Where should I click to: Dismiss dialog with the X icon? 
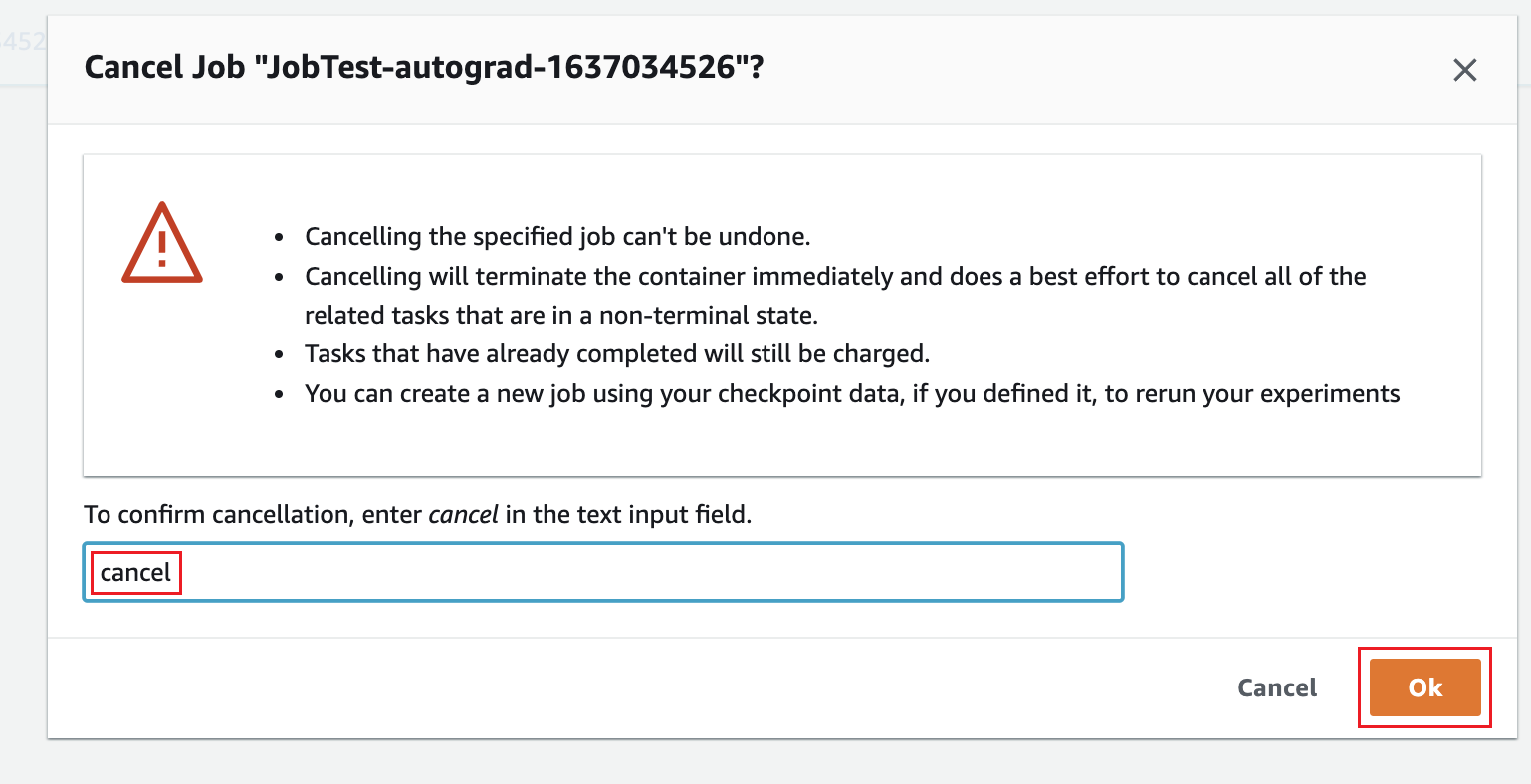tap(1464, 70)
